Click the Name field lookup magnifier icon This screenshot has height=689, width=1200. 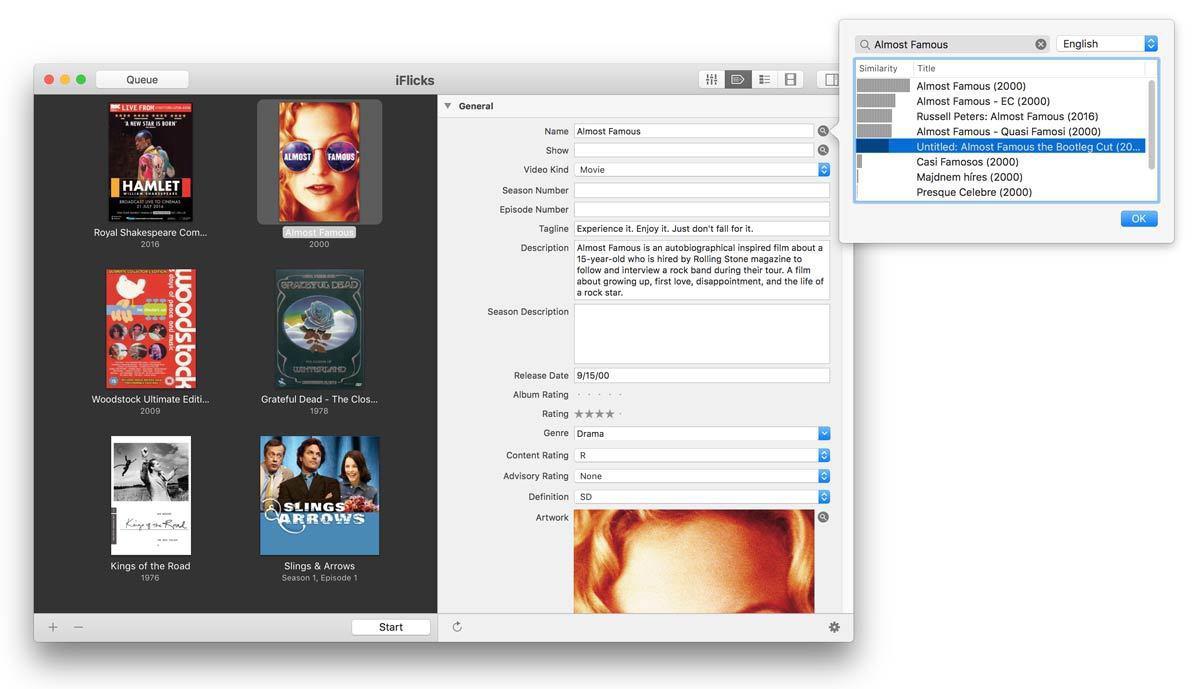click(x=823, y=131)
